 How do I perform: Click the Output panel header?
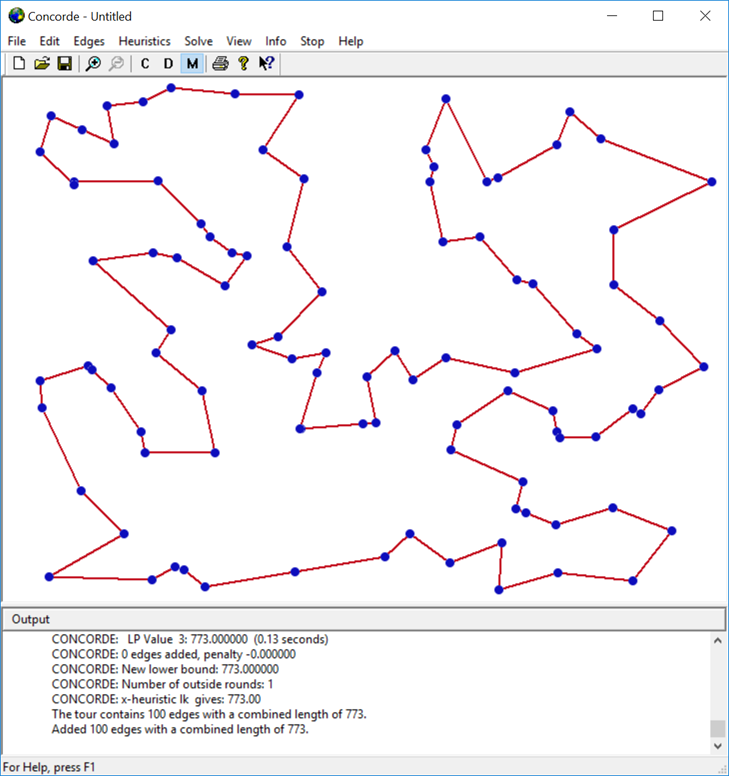pyautogui.click(x=364, y=619)
